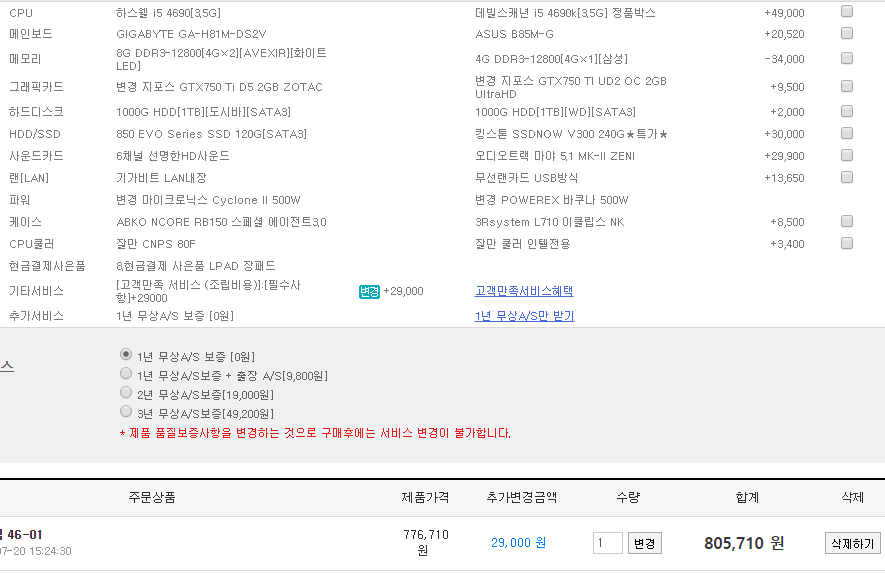This screenshot has width=885, height=573.
Task: Click the teal 변경 badge in 기타서비스 row
Action: (x=369, y=291)
